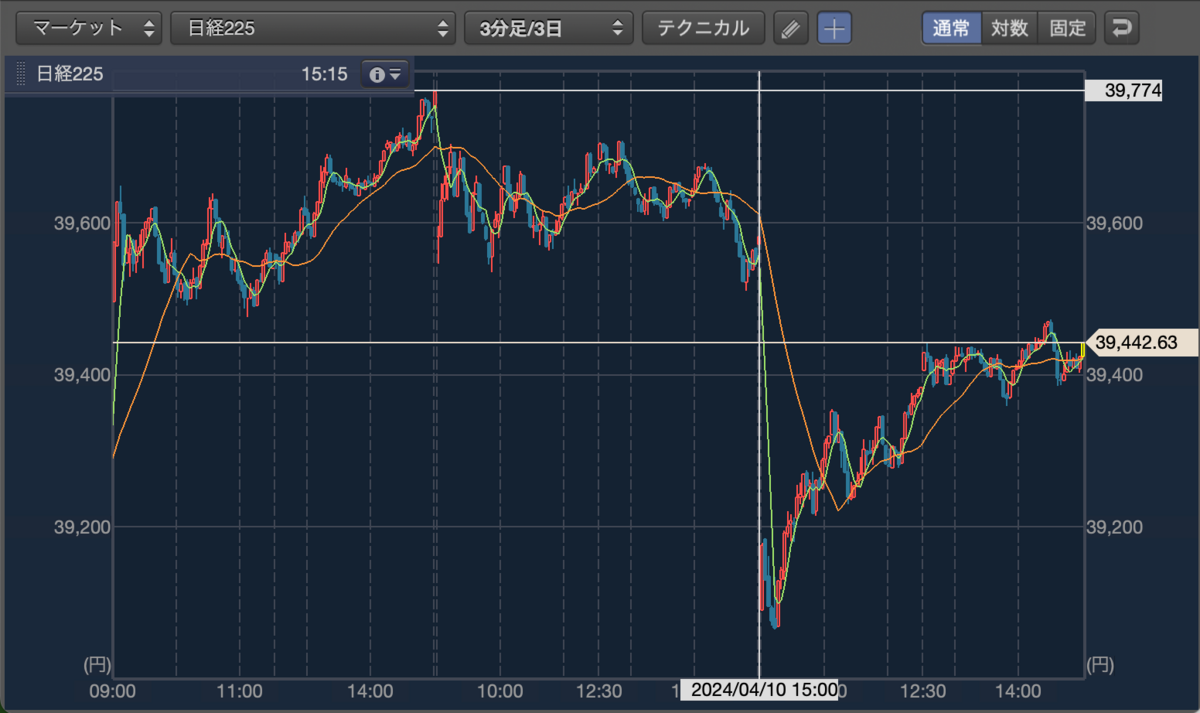Click the 09:00 time axis label
The height and width of the screenshot is (713, 1200).
click(113, 691)
